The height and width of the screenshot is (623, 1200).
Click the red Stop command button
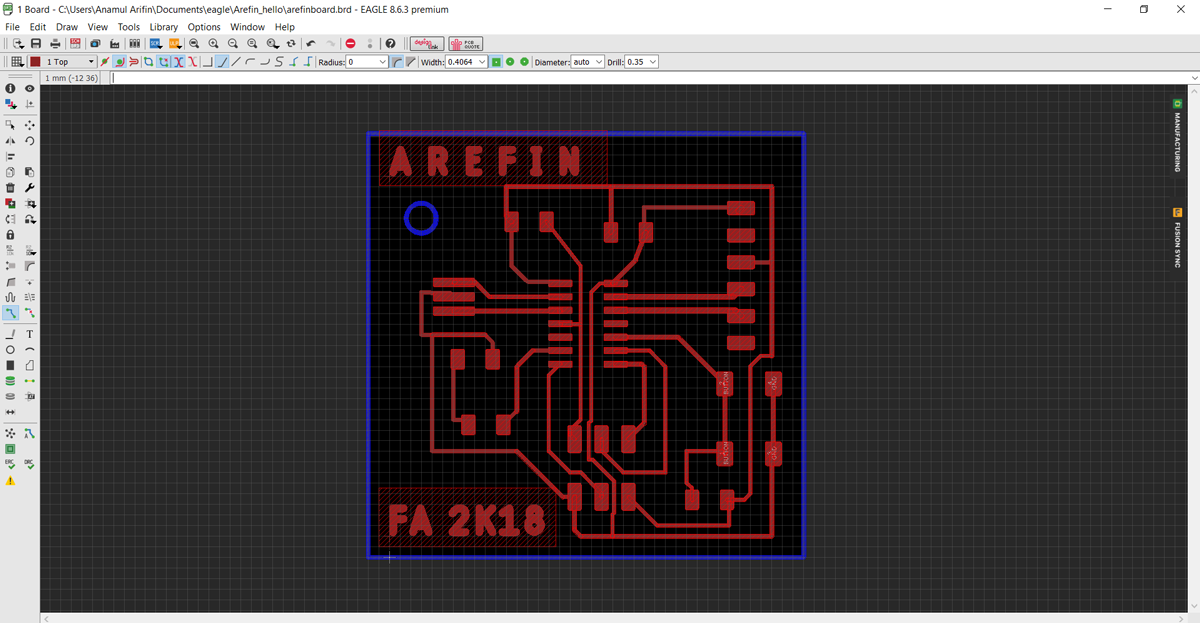click(x=350, y=44)
